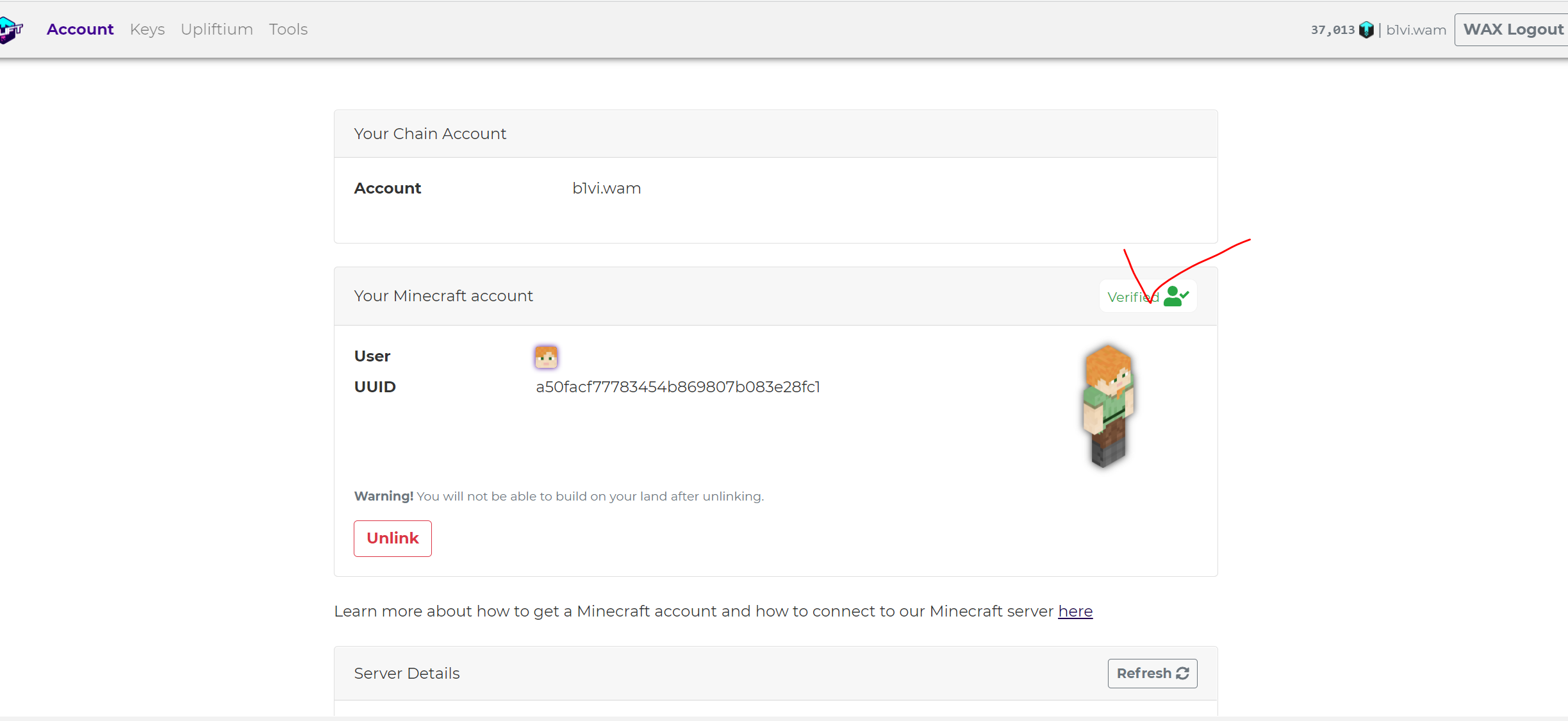This screenshot has height=721, width=1568.
Task: Open the Keys nav tab
Action: (147, 29)
